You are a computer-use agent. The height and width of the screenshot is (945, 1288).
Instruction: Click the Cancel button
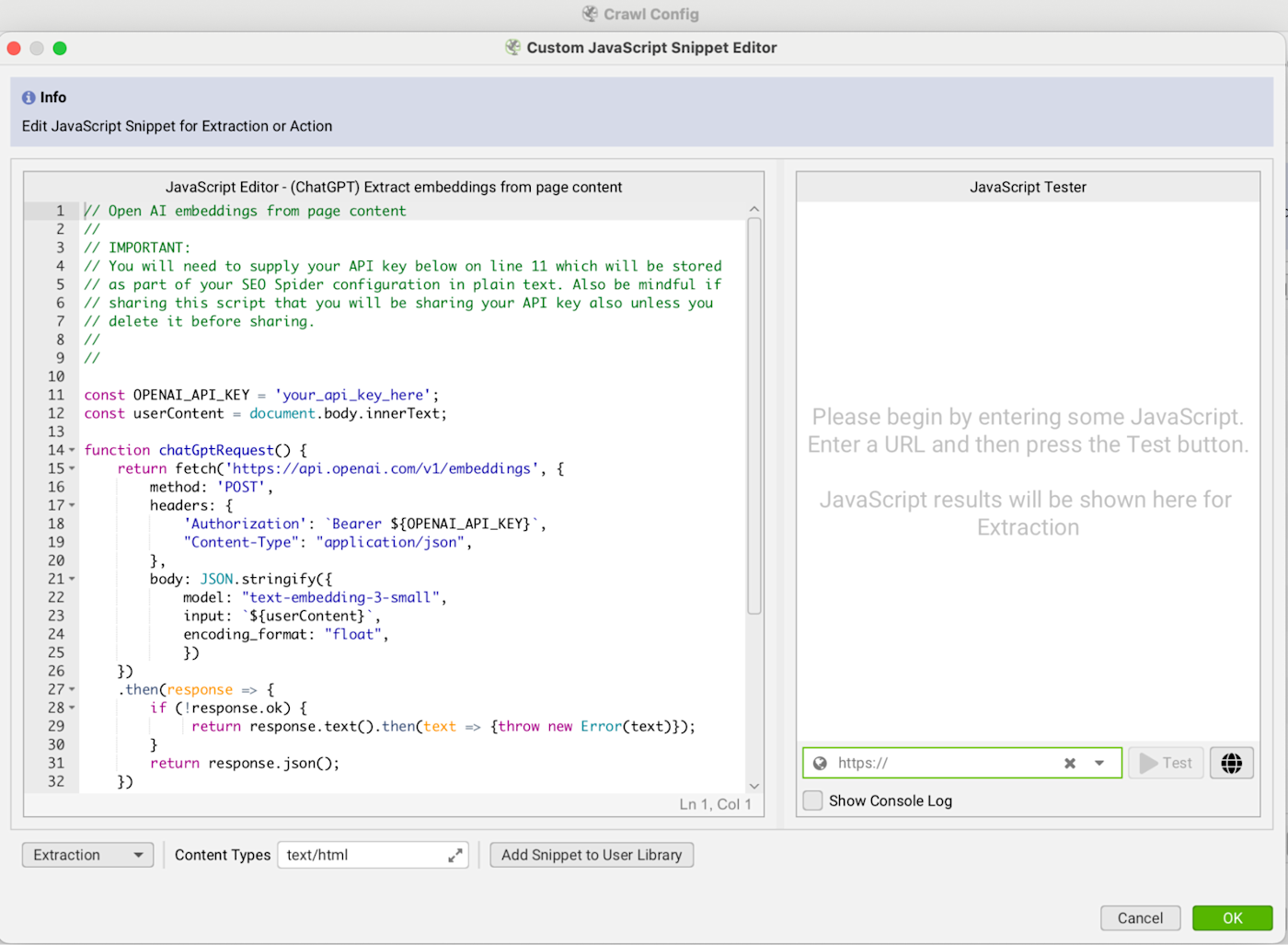click(x=1140, y=917)
